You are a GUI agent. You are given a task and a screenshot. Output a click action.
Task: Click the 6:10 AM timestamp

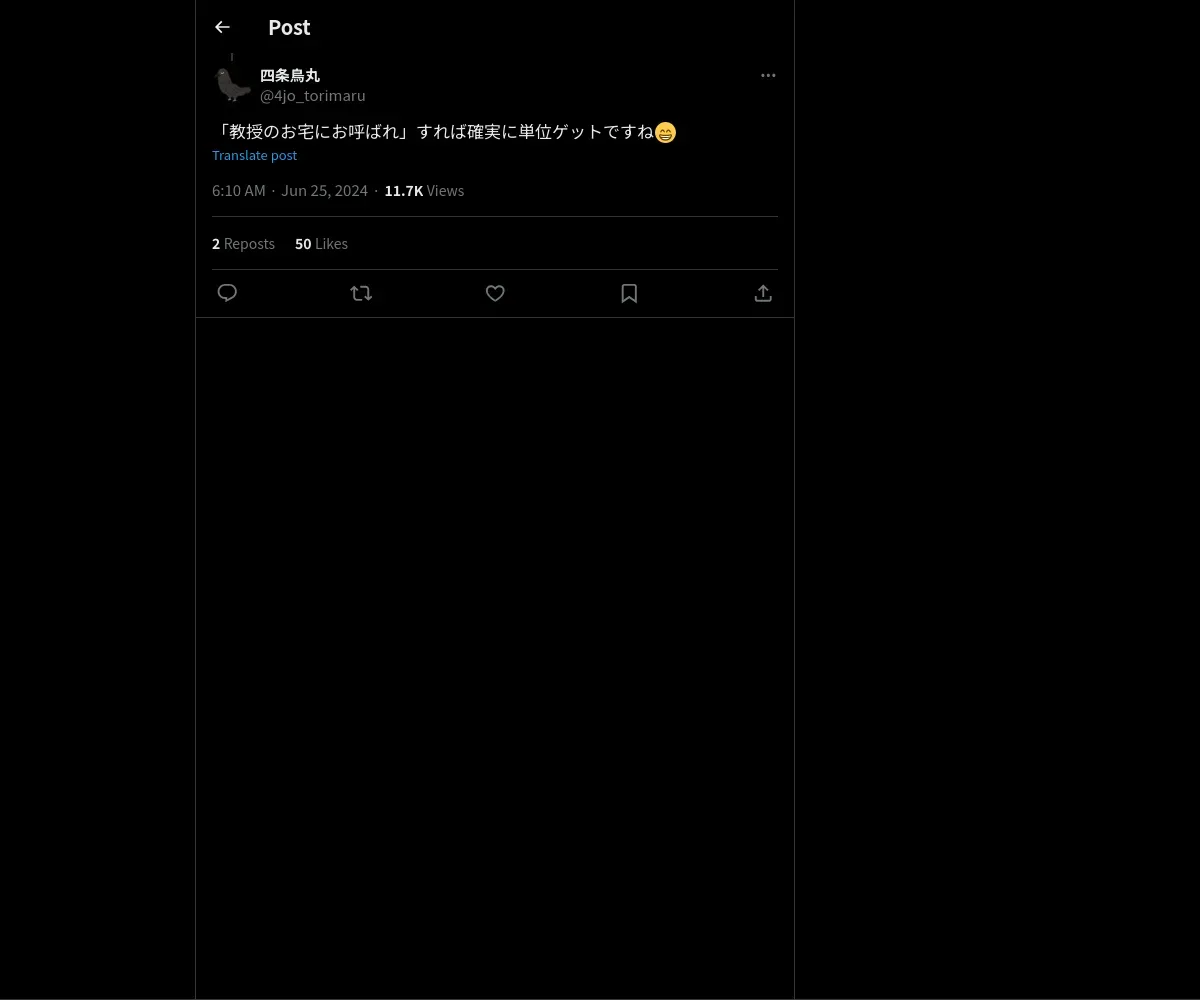tap(239, 190)
